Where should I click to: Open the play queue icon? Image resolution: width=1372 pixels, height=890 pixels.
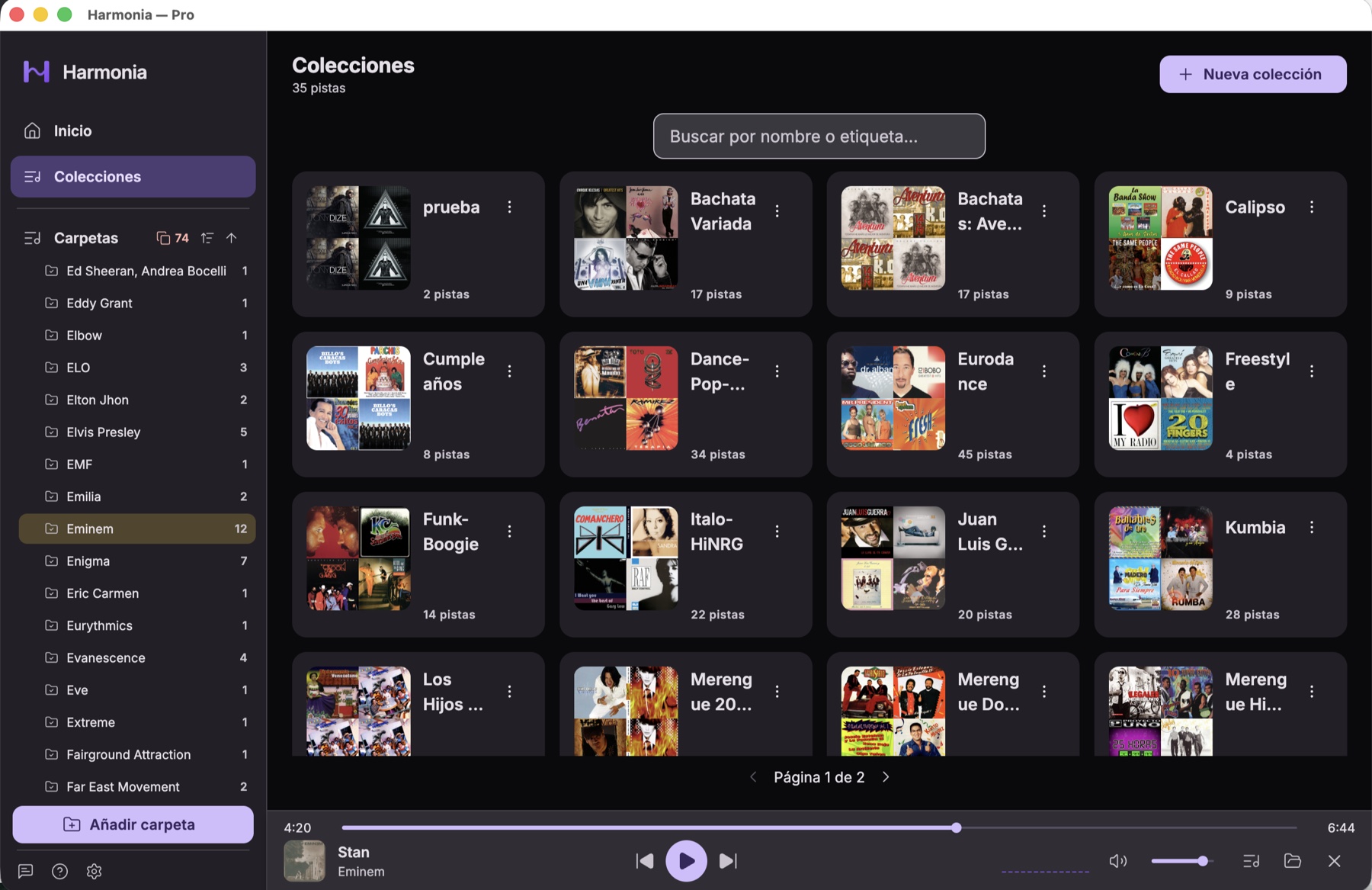tap(1251, 861)
